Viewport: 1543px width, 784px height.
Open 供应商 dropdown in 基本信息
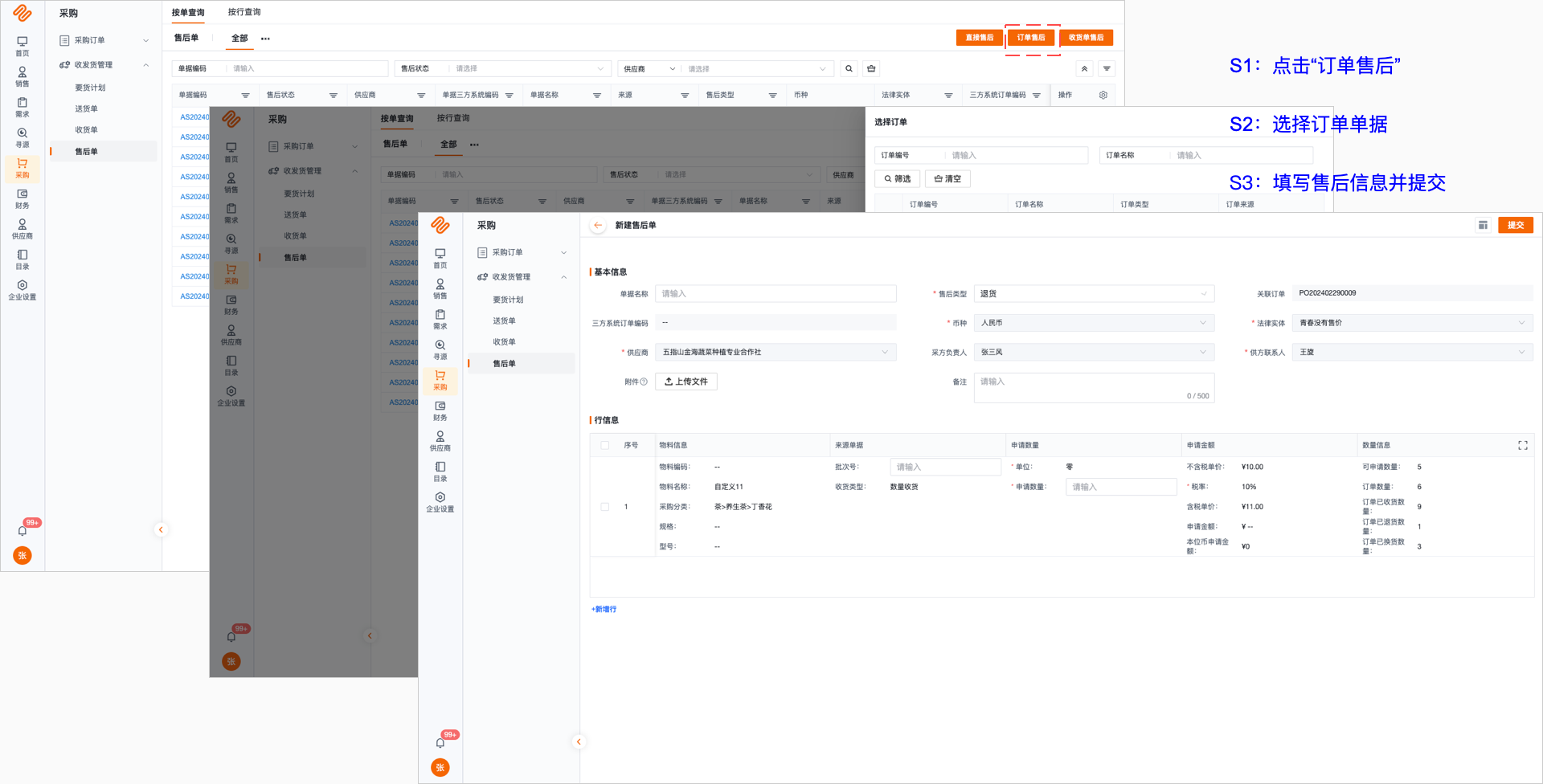776,352
